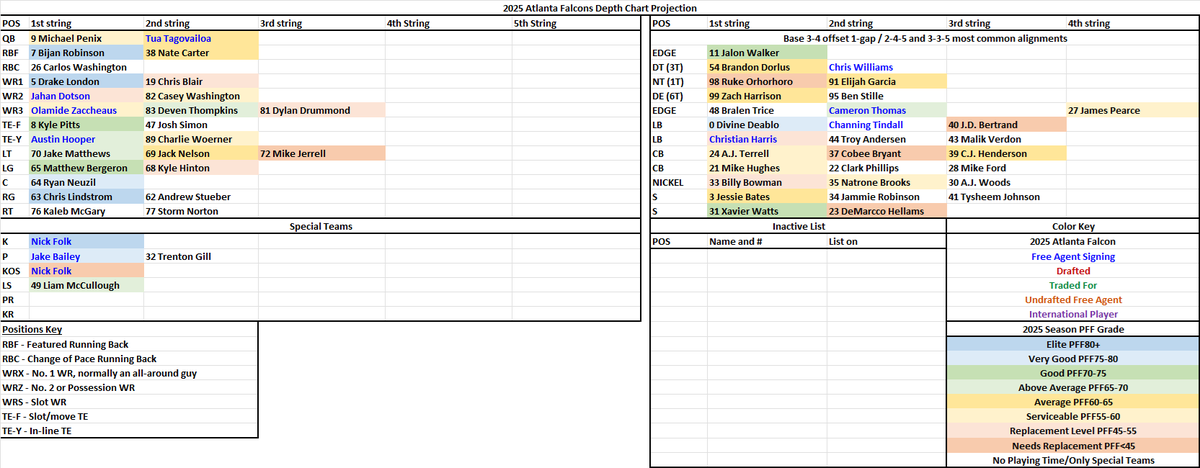Select the '65 Matthew Bergeron' LG cell
The height and width of the screenshot is (468, 1200).
pos(86,168)
